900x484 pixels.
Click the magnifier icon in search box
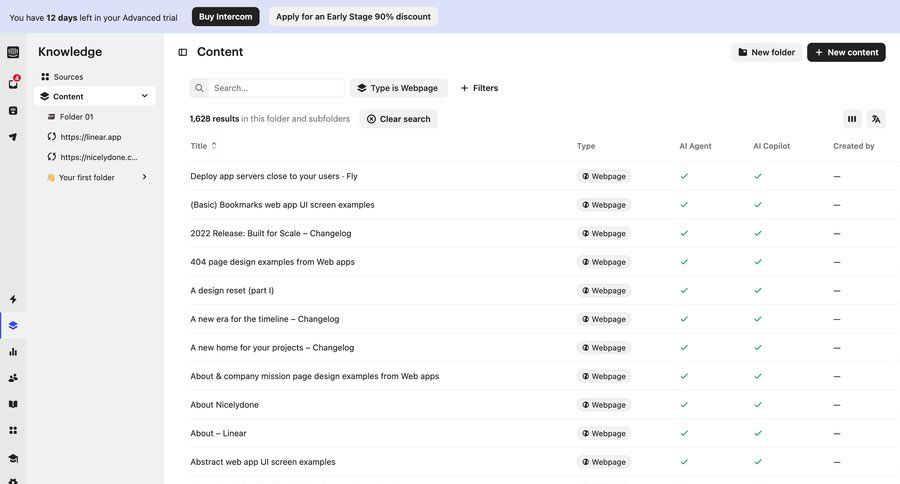[199, 88]
